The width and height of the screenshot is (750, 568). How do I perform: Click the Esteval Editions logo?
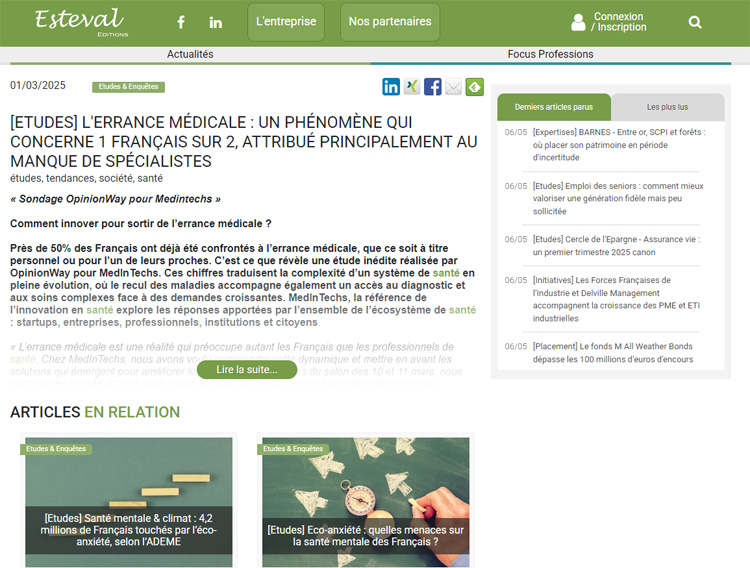(x=79, y=21)
